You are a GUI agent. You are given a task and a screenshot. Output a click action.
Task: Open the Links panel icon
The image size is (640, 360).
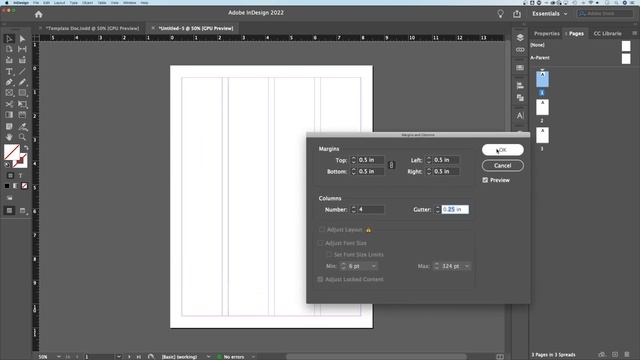[x=520, y=50]
